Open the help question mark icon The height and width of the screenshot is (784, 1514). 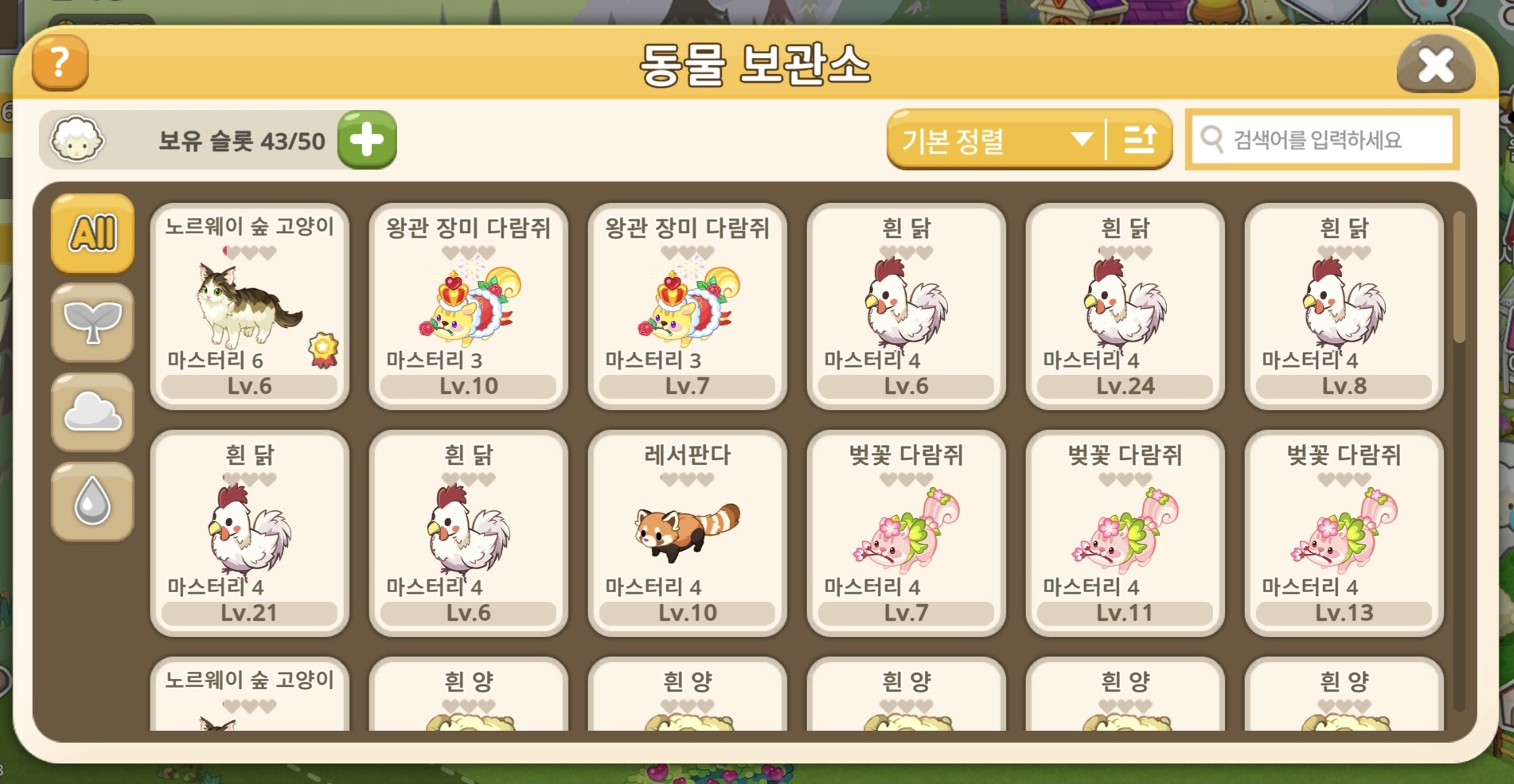point(60,63)
